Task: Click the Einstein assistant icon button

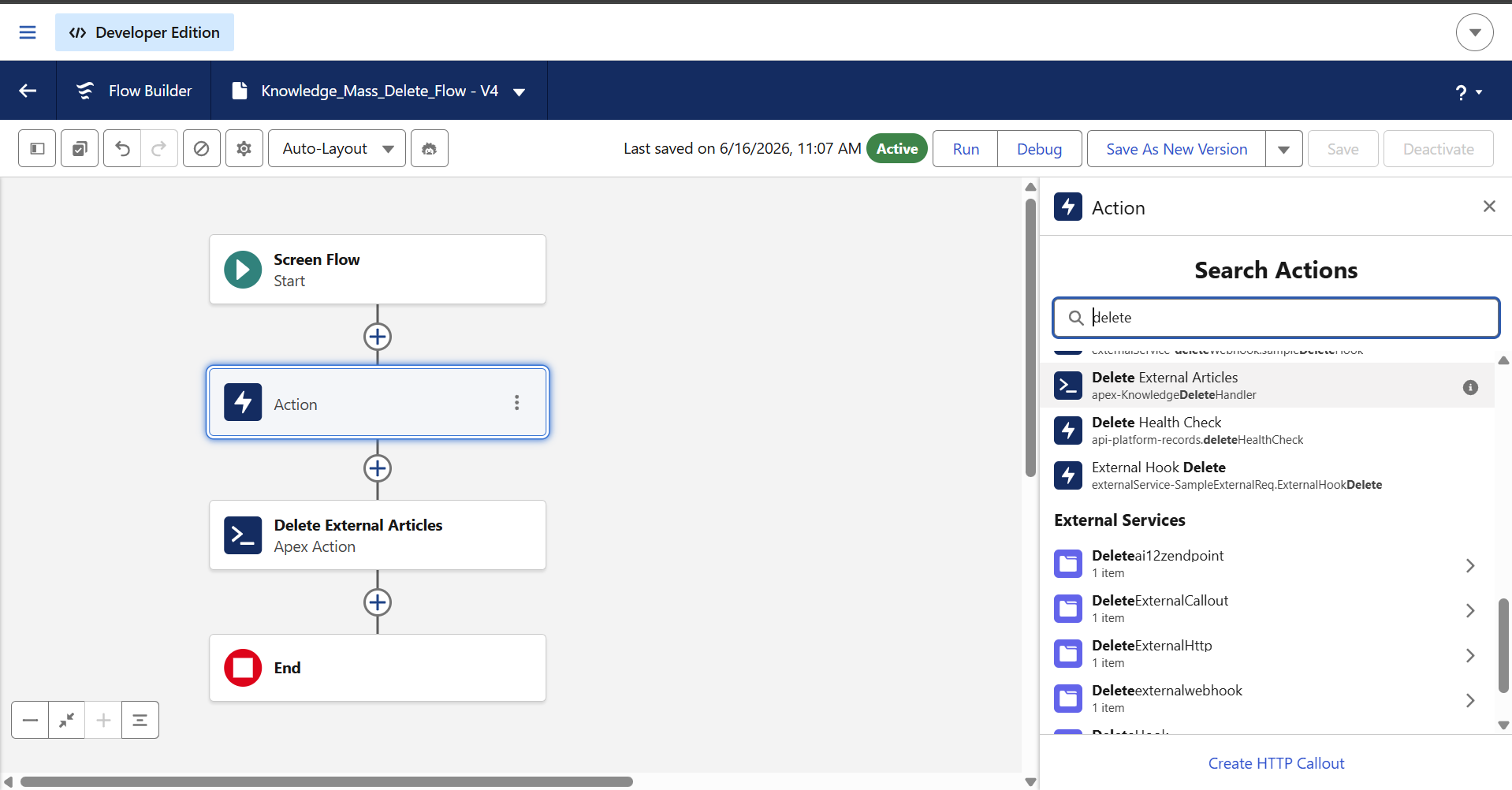Action: pos(430,148)
